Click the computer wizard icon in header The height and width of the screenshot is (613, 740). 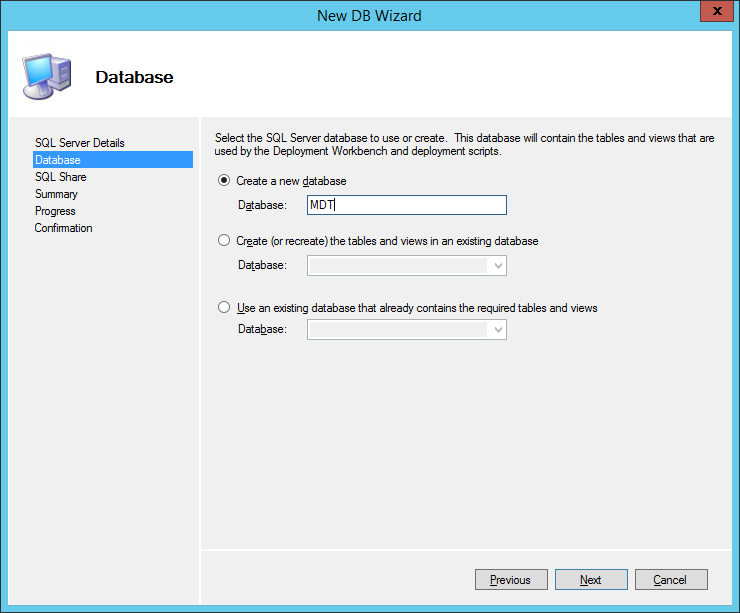click(x=46, y=76)
